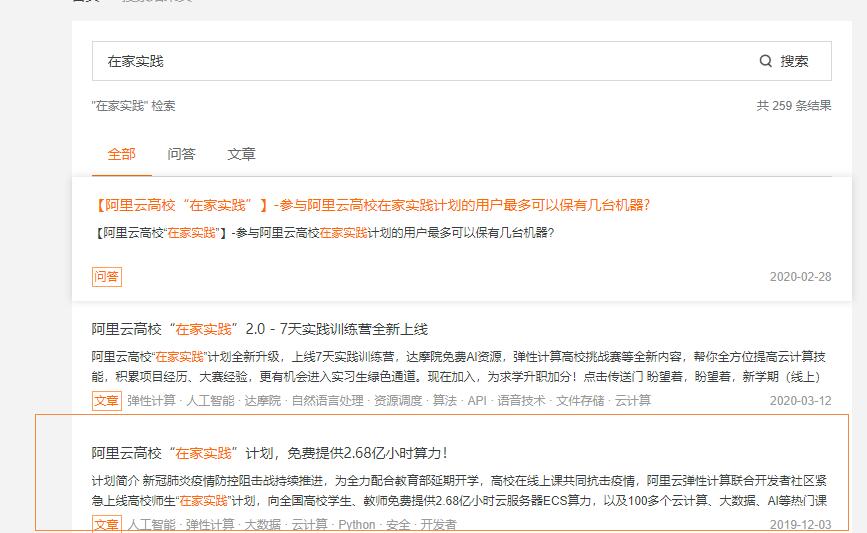Select the 文件存储 tag

tap(580, 400)
